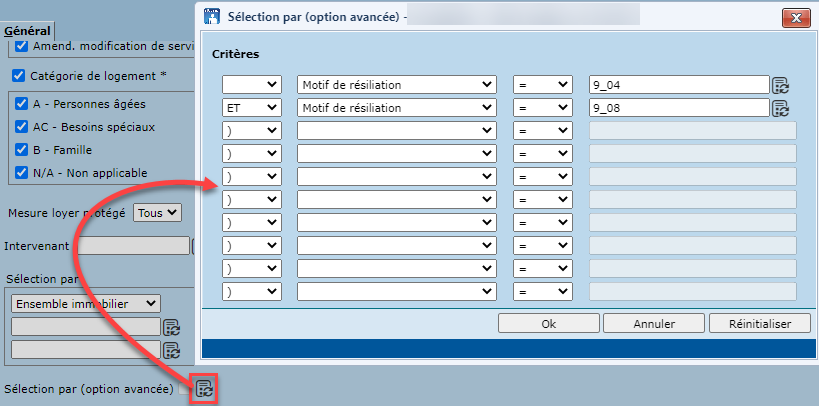The width and height of the screenshot is (819, 406).
Task: Click the dialog title bar application icon
Action: (x=212, y=16)
